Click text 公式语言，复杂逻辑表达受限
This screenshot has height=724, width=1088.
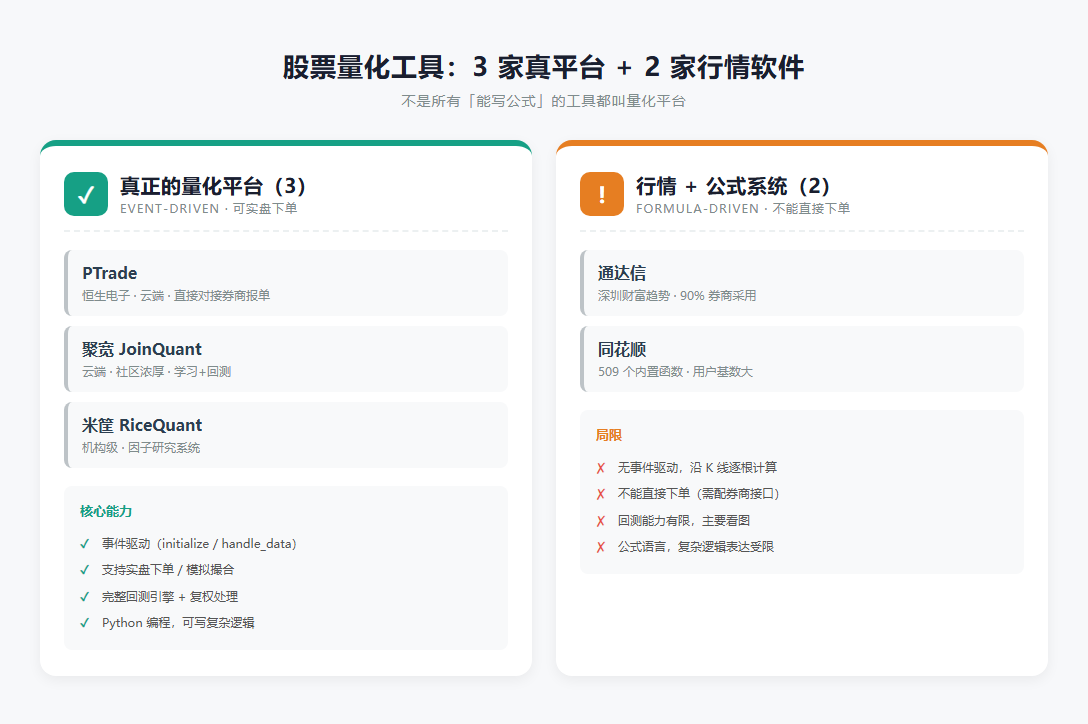(x=696, y=547)
